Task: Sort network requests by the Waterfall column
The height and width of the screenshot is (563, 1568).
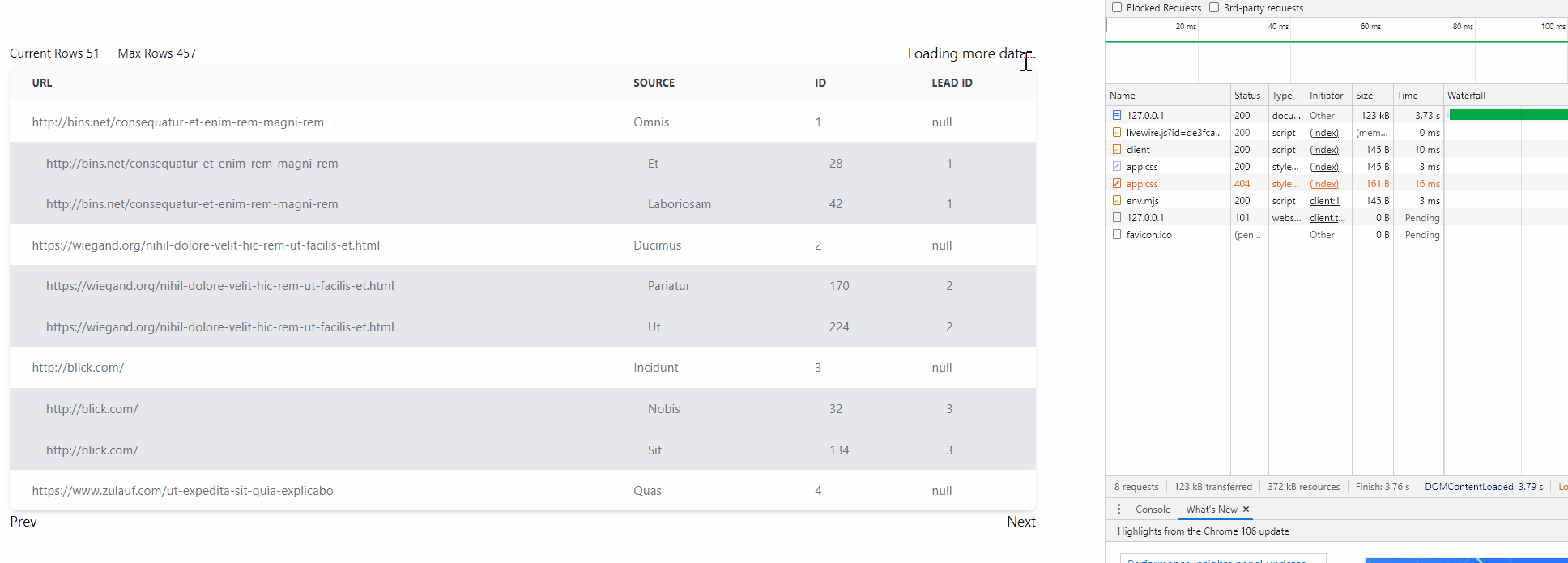Action: (1466, 96)
